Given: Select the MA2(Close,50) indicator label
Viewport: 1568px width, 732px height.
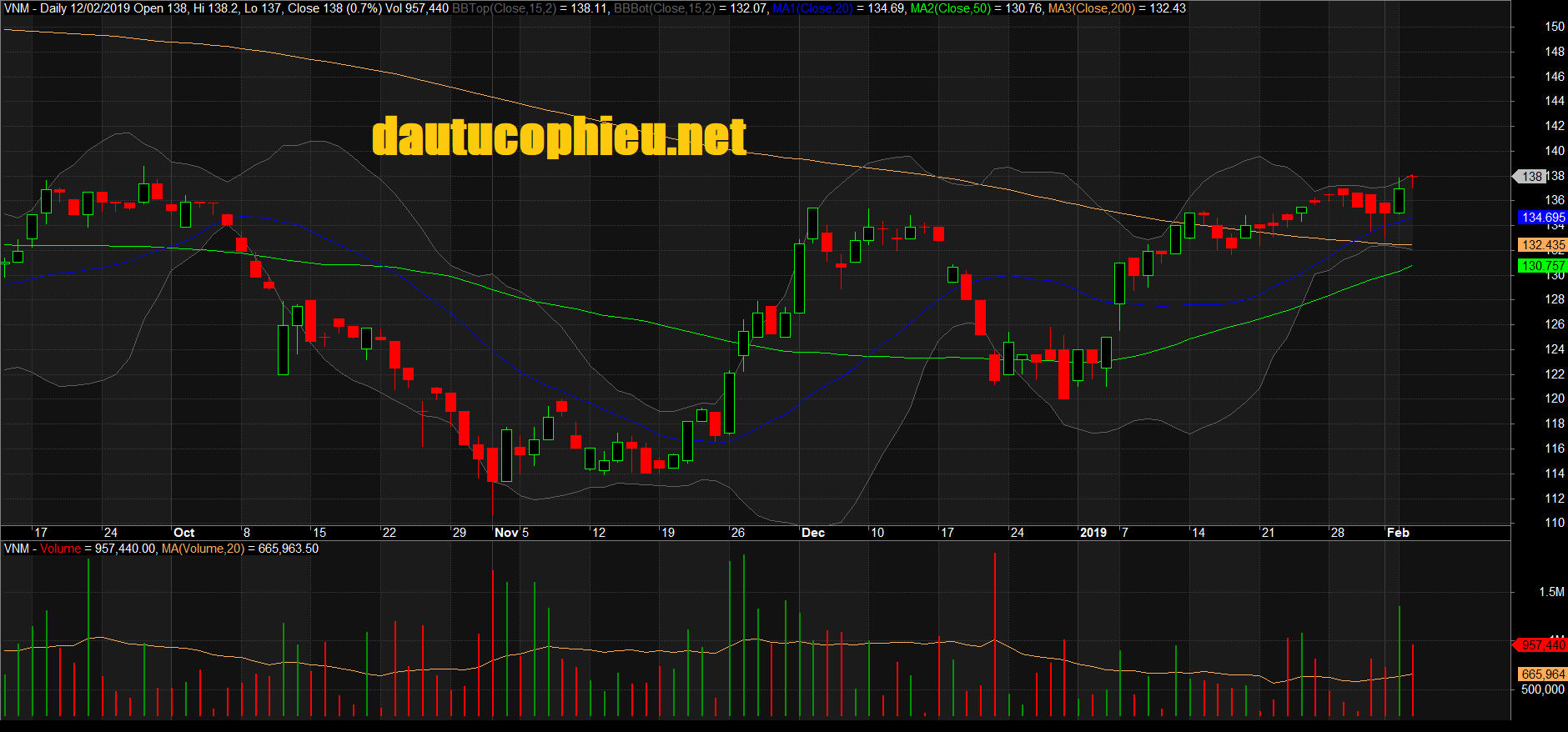Looking at the screenshot, I should (x=951, y=8).
